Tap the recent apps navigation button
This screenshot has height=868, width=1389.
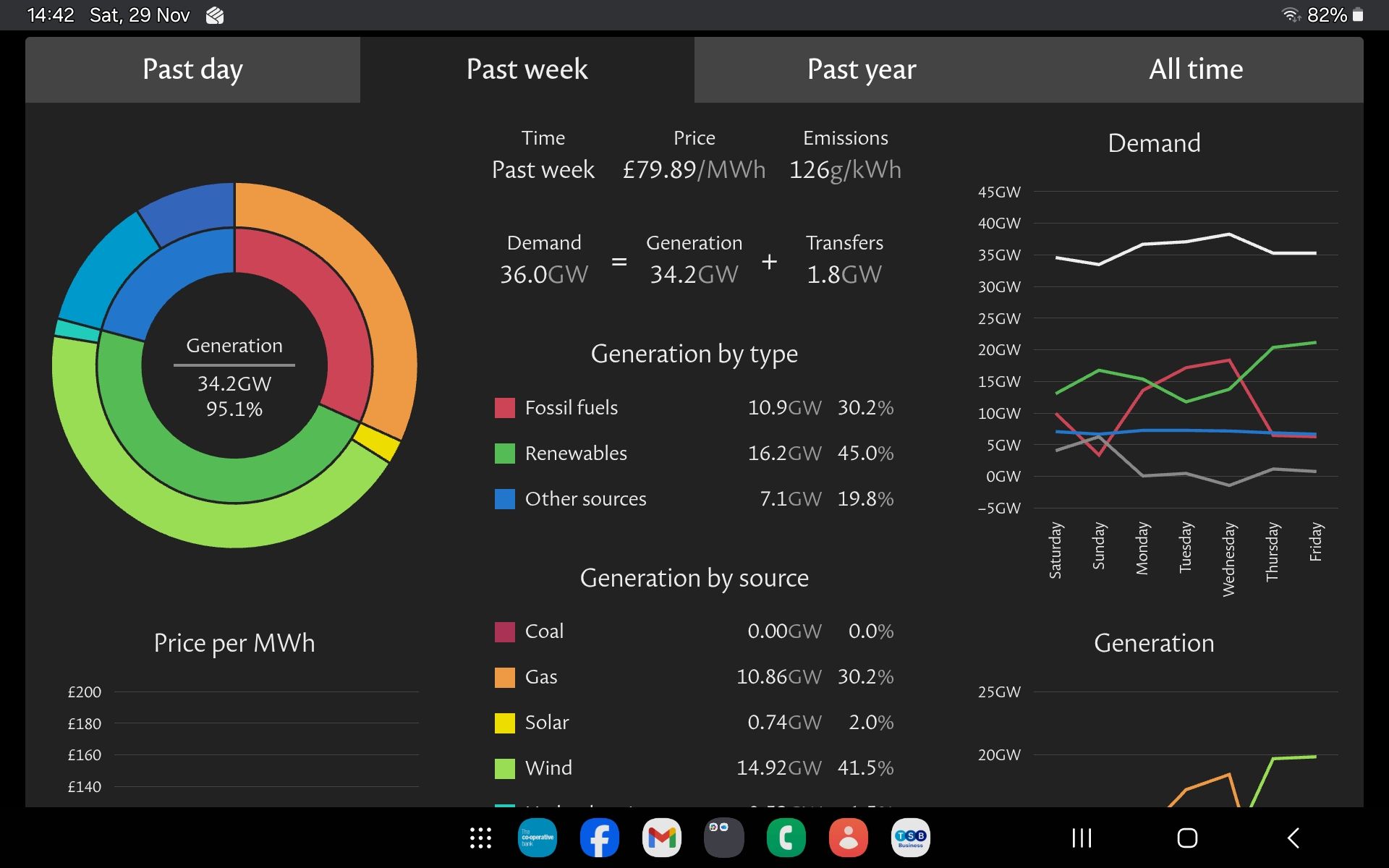pos(1082,838)
